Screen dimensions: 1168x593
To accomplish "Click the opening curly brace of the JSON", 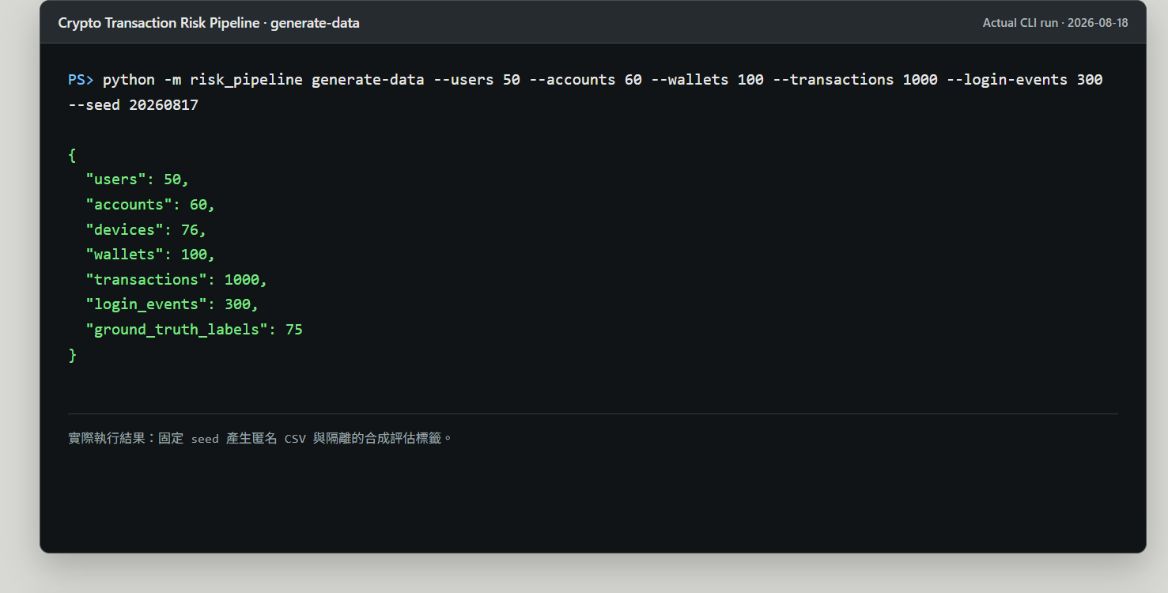I will coord(72,155).
